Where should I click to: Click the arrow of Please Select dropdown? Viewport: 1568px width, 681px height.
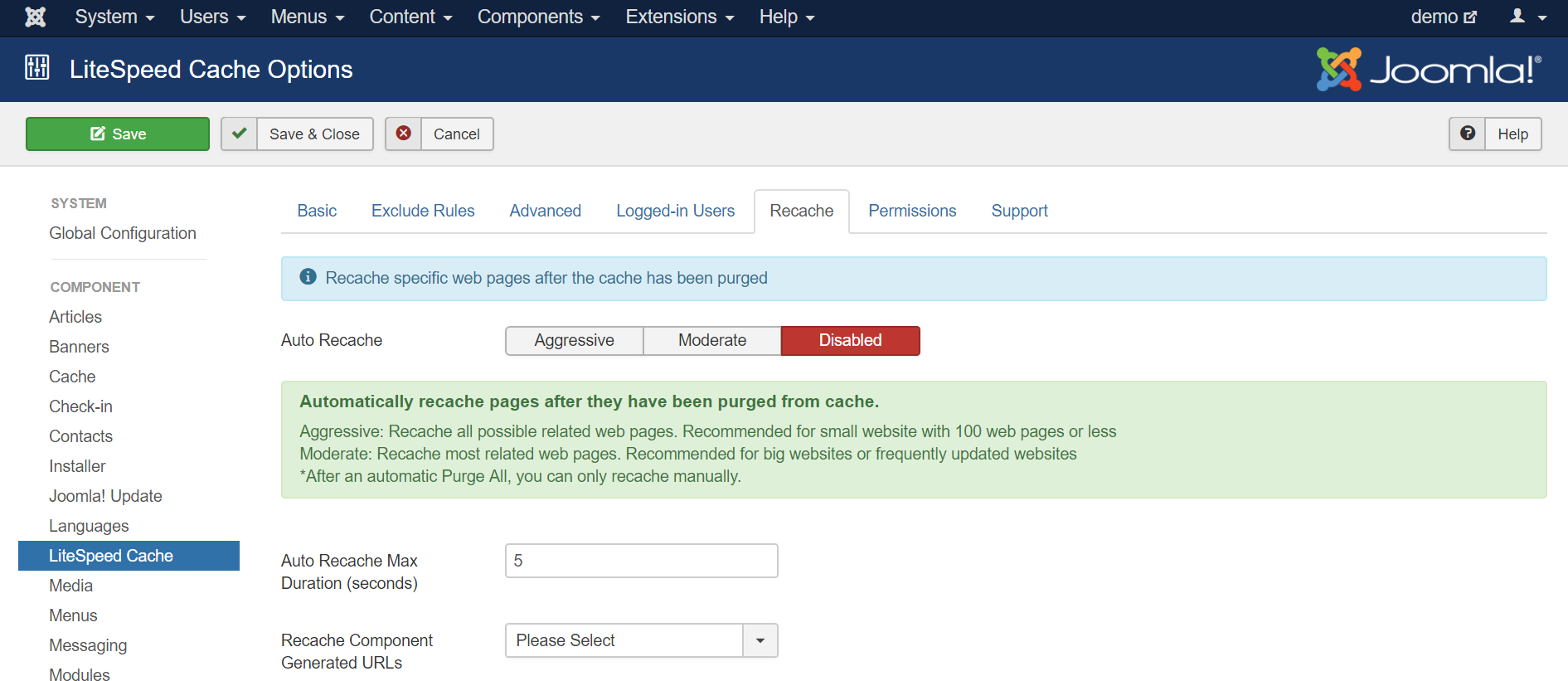coord(760,640)
